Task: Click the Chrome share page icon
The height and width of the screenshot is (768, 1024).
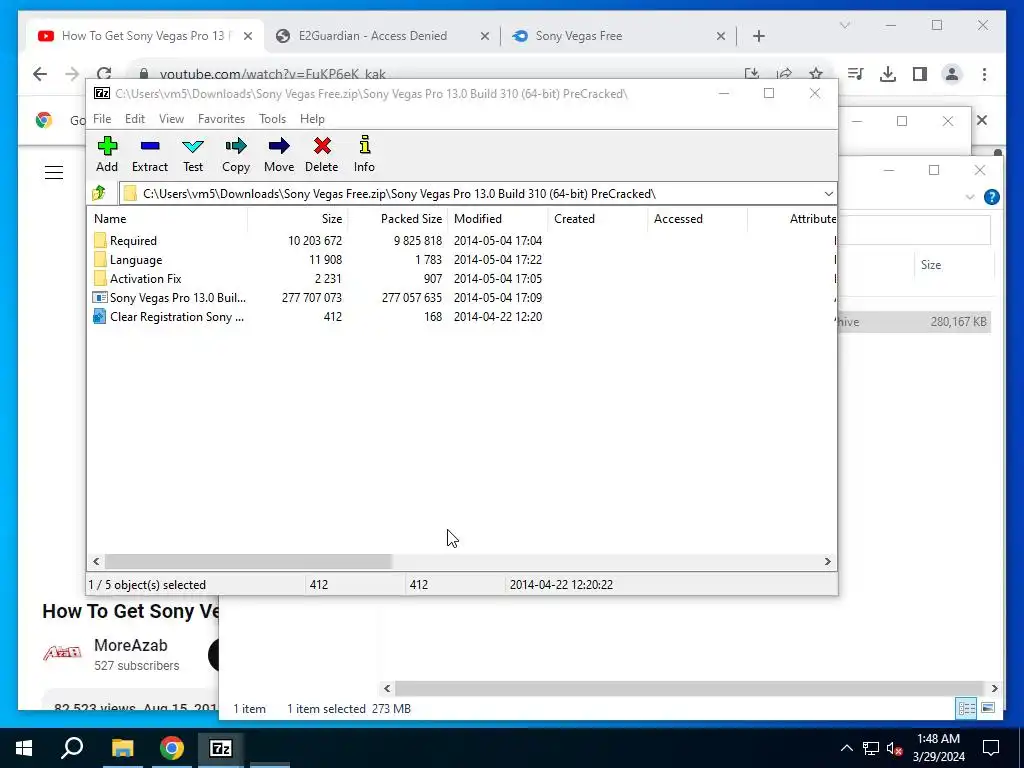Action: pyautogui.click(x=784, y=74)
